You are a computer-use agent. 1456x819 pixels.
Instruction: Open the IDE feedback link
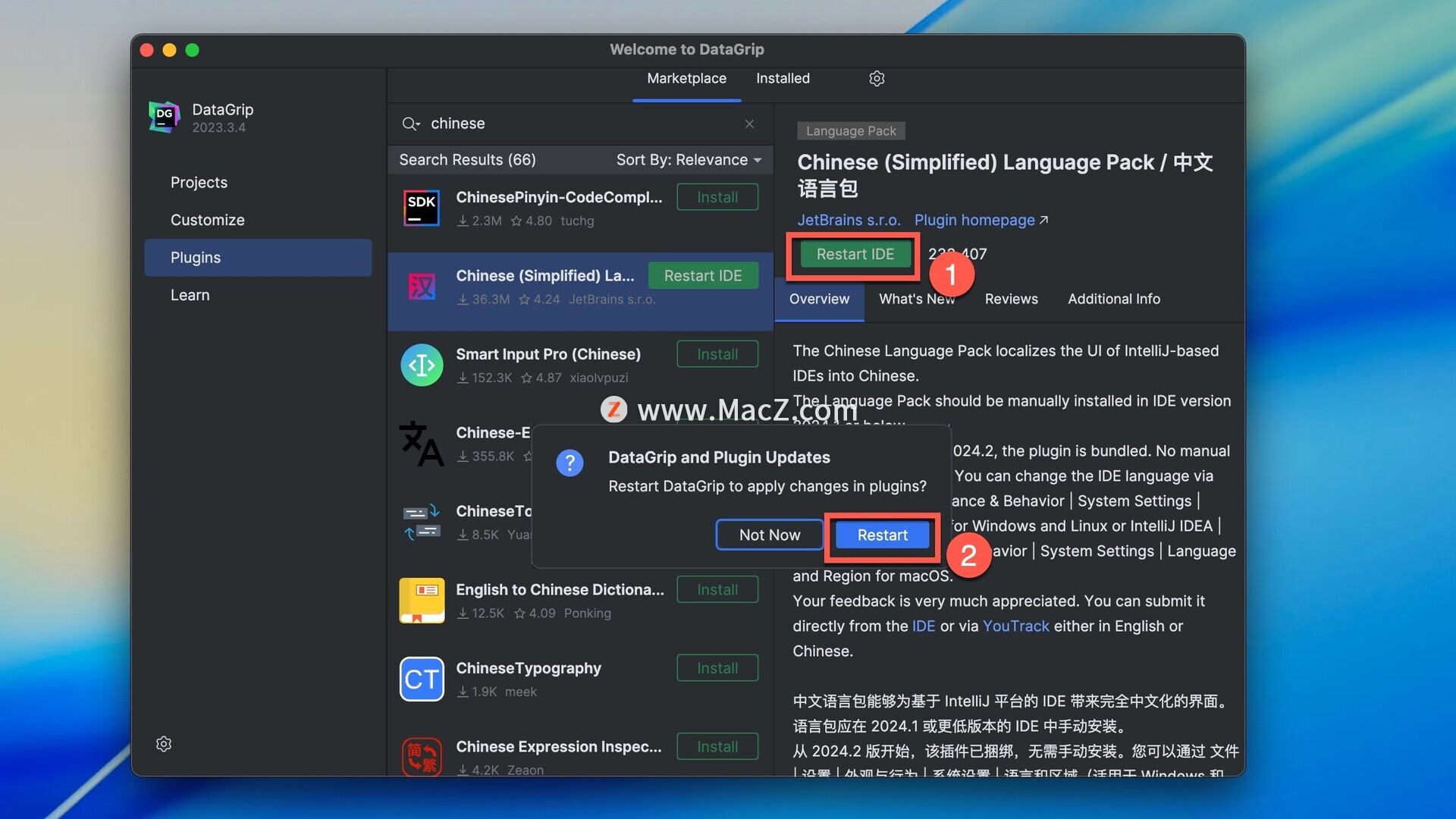click(923, 626)
